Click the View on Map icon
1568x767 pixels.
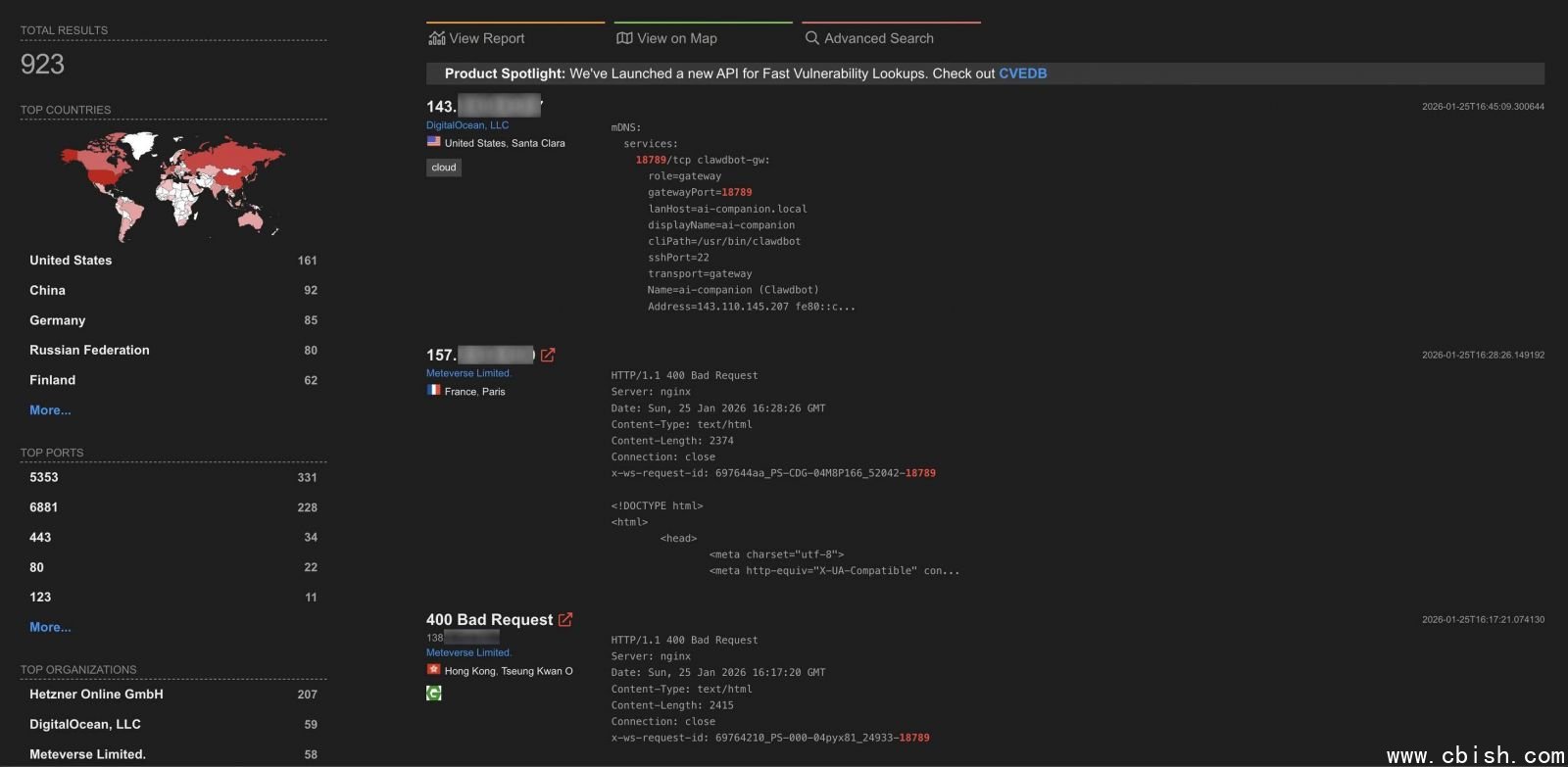[624, 38]
